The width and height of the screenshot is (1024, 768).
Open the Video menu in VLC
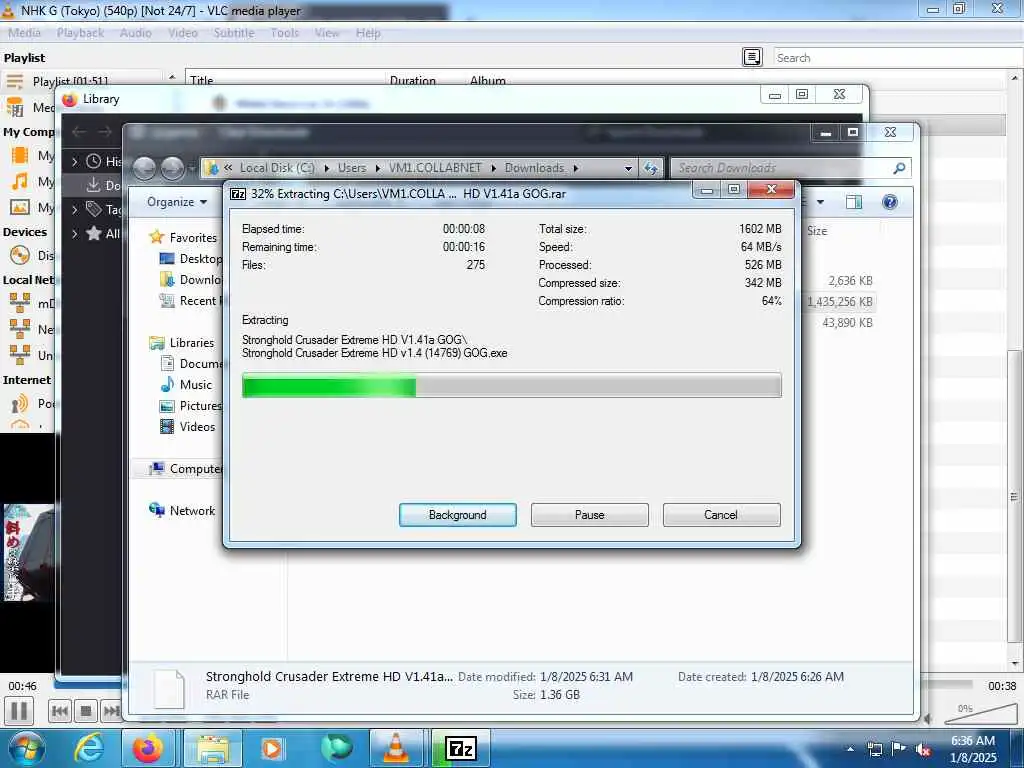pyautogui.click(x=182, y=33)
